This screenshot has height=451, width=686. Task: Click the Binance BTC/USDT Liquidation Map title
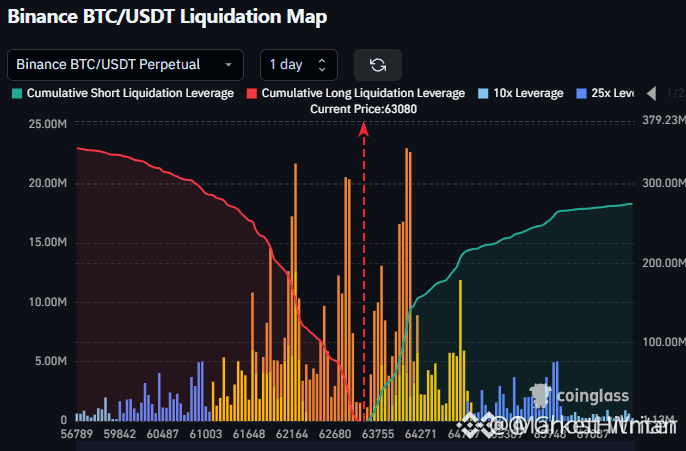[x=167, y=17]
